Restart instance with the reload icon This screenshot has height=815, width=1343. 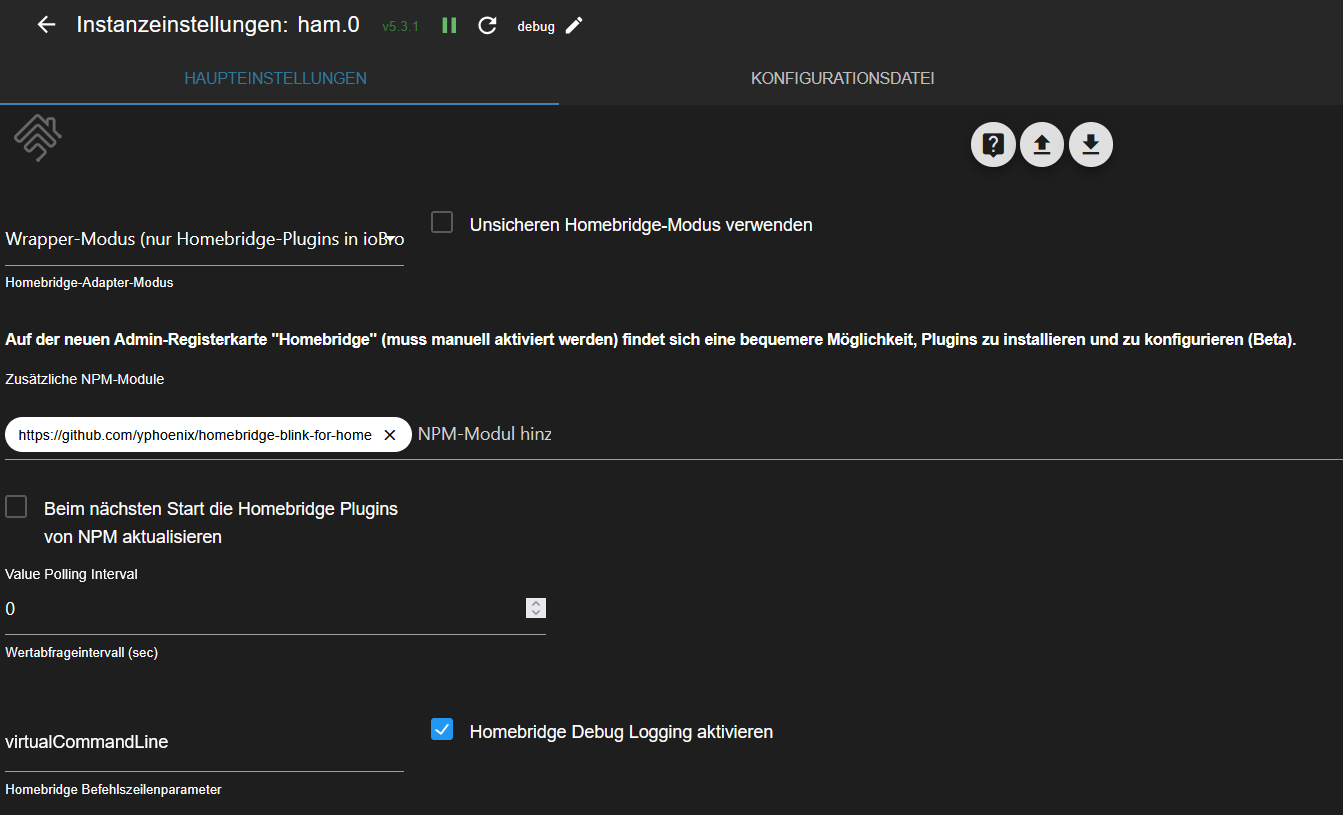point(487,26)
